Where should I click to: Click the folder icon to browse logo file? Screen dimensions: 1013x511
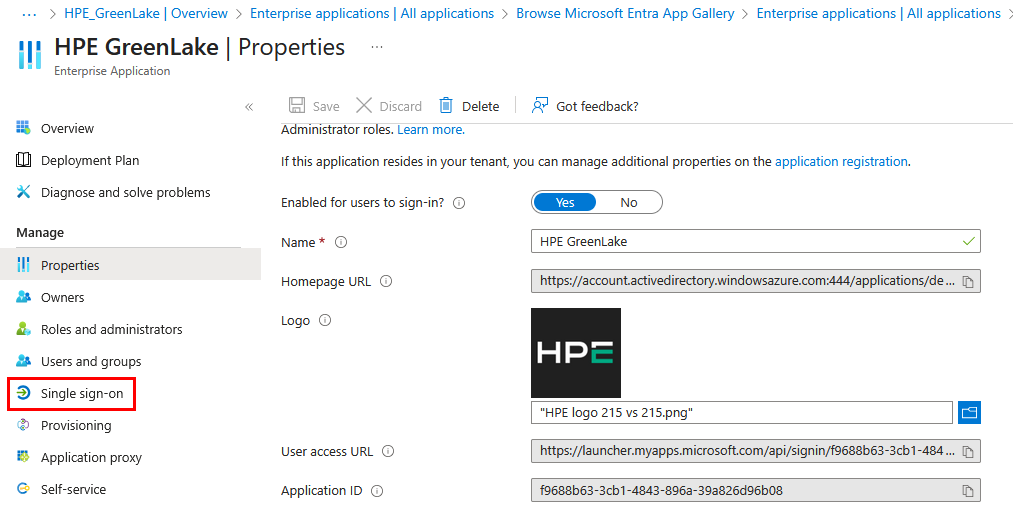click(x=969, y=412)
